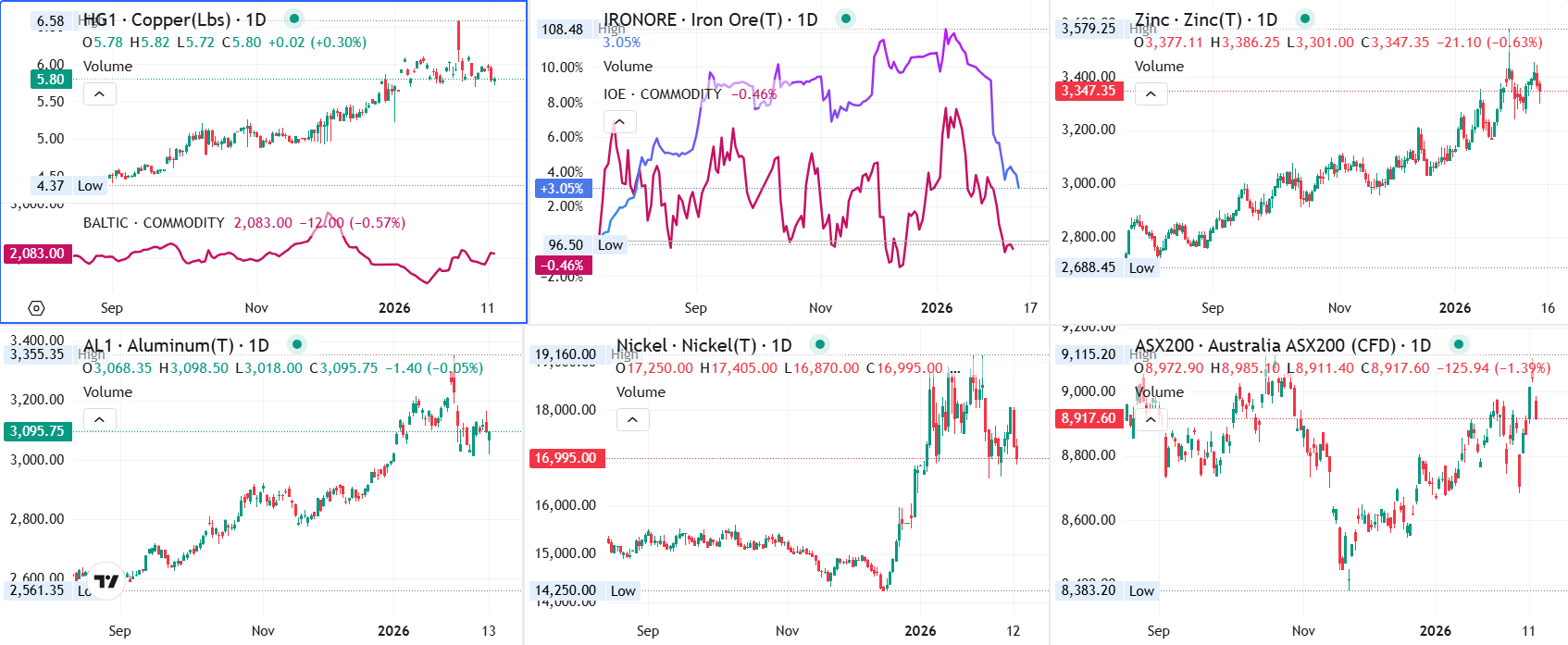
Task: Select the BALTIC COMMODITY indicator legend
Action: (154, 223)
